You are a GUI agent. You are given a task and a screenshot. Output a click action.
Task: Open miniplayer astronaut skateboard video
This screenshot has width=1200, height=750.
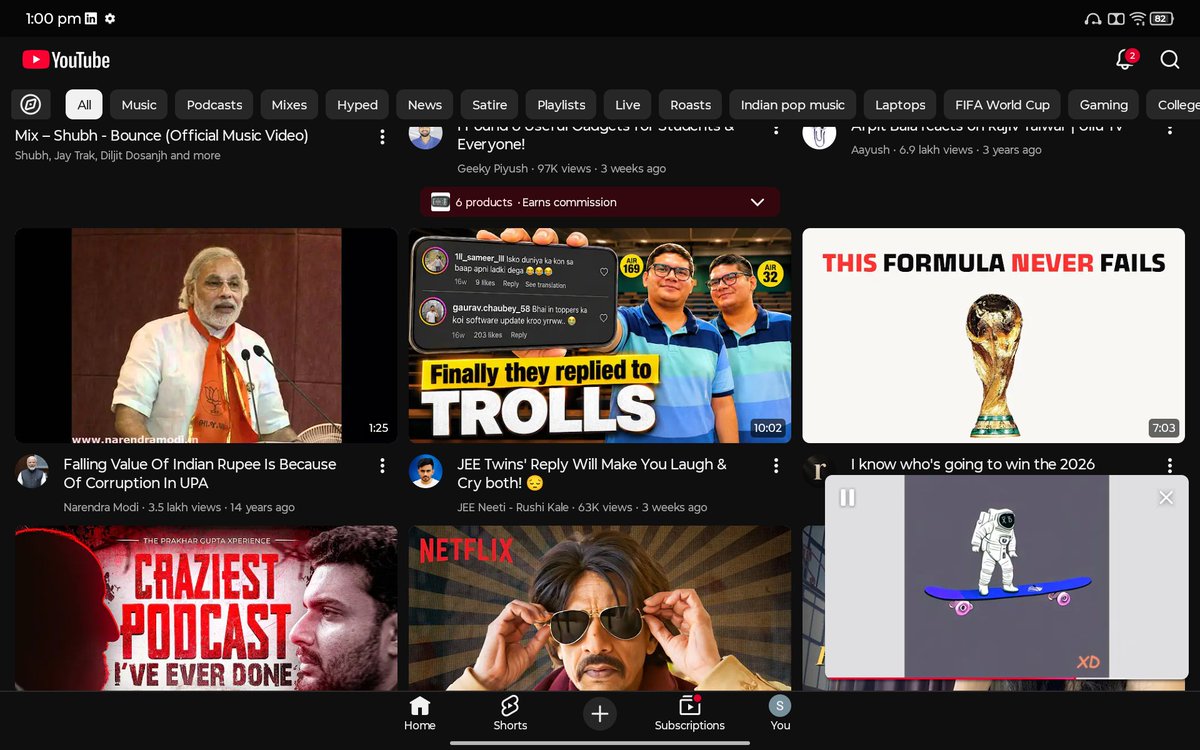coord(1006,577)
